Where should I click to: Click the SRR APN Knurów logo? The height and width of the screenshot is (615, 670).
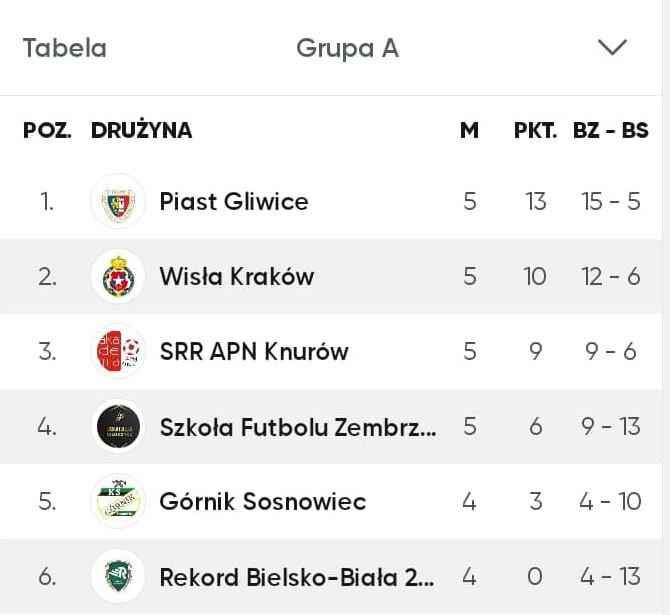click(x=118, y=351)
